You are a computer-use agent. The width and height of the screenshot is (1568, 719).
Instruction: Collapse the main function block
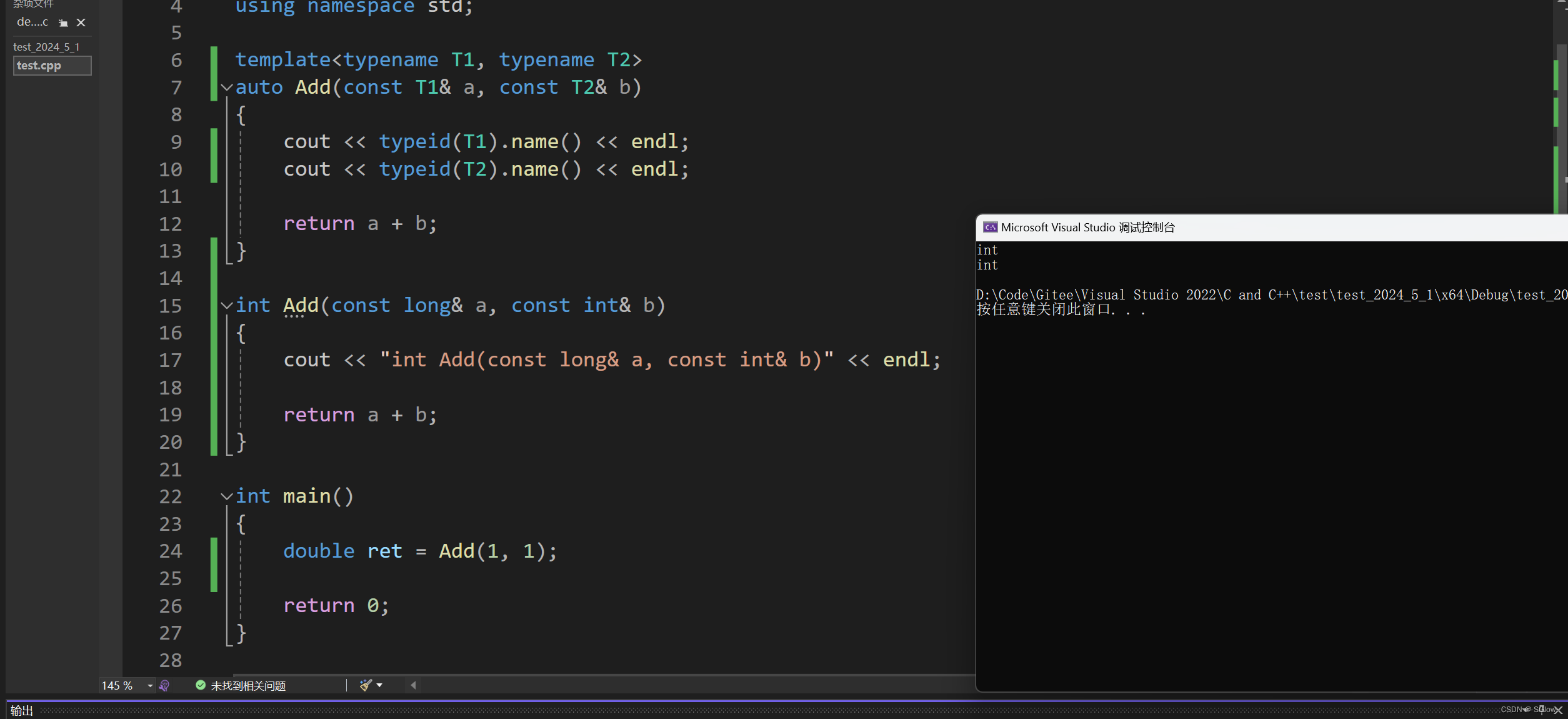[227, 496]
